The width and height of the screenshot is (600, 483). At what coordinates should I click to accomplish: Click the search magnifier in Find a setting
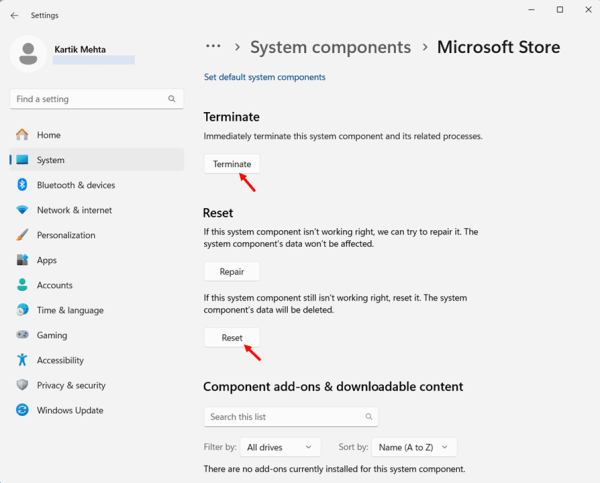coord(171,99)
